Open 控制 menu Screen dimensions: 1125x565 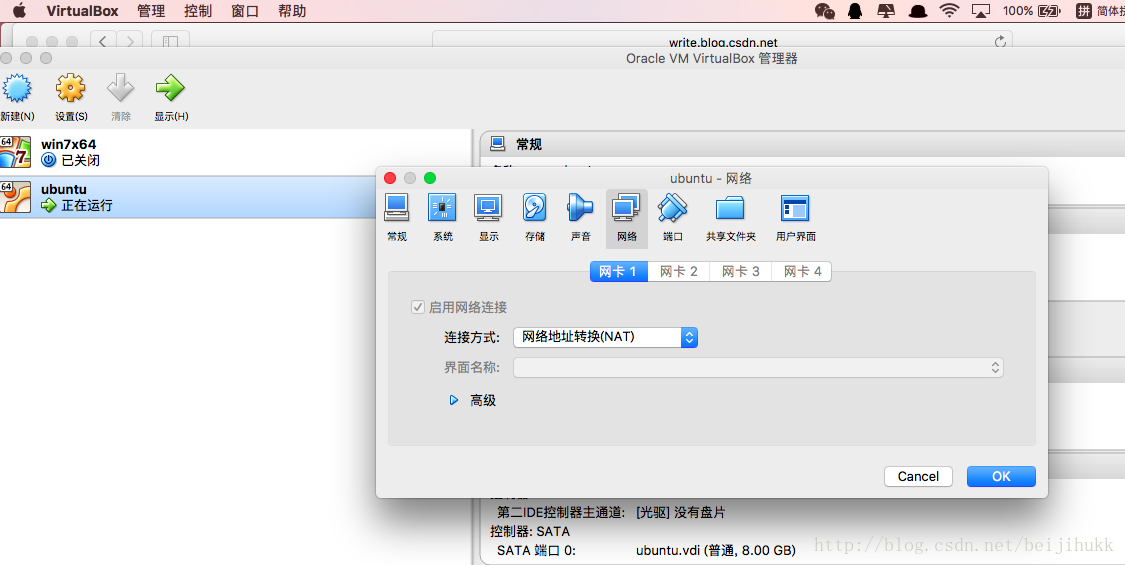pyautogui.click(x=198, y=11)
